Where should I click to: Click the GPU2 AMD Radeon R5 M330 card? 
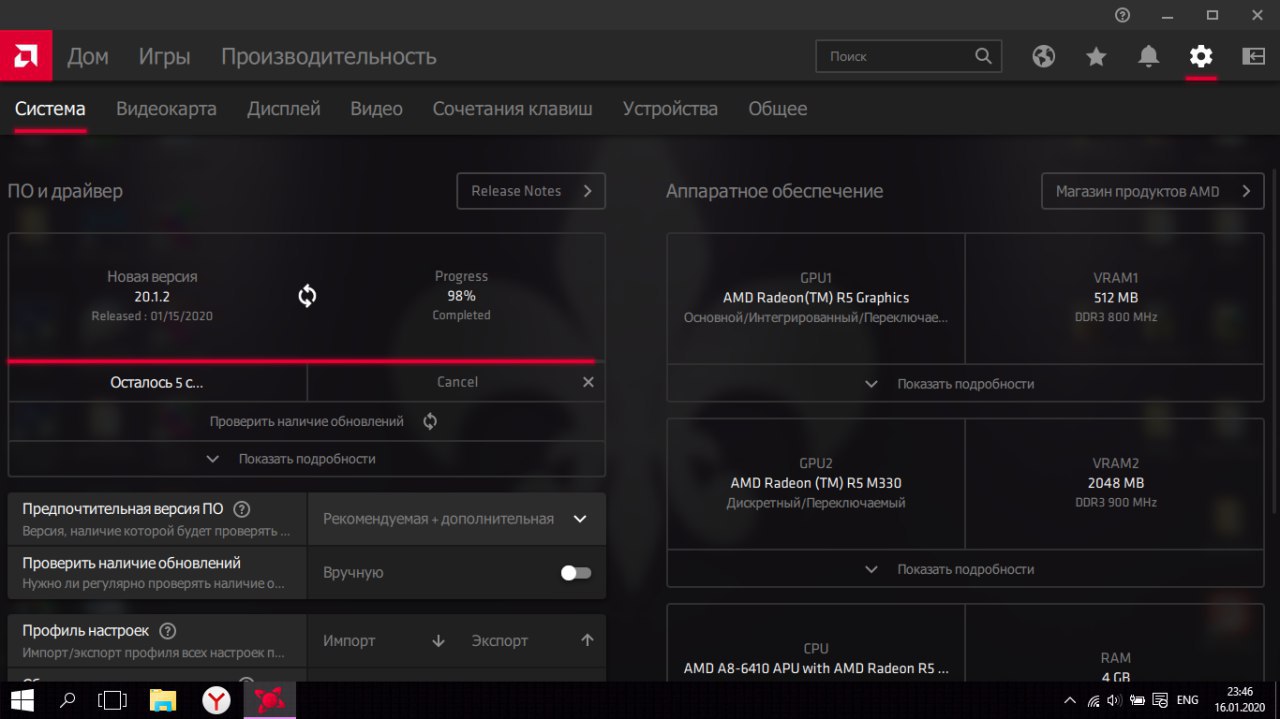point(816,483)
